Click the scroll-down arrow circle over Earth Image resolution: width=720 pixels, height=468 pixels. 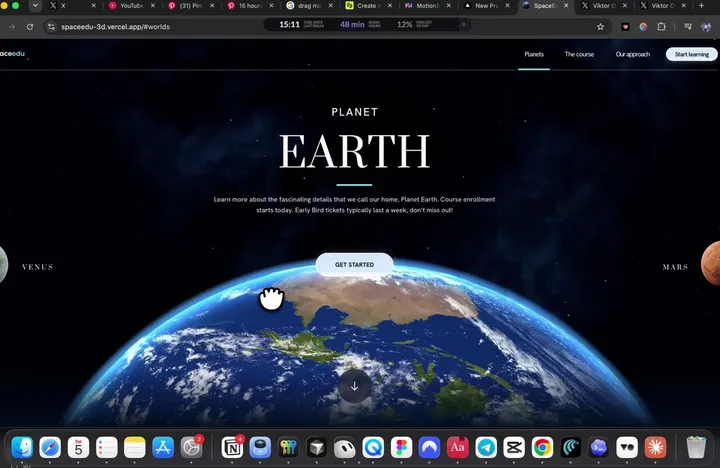coord(354,386)
